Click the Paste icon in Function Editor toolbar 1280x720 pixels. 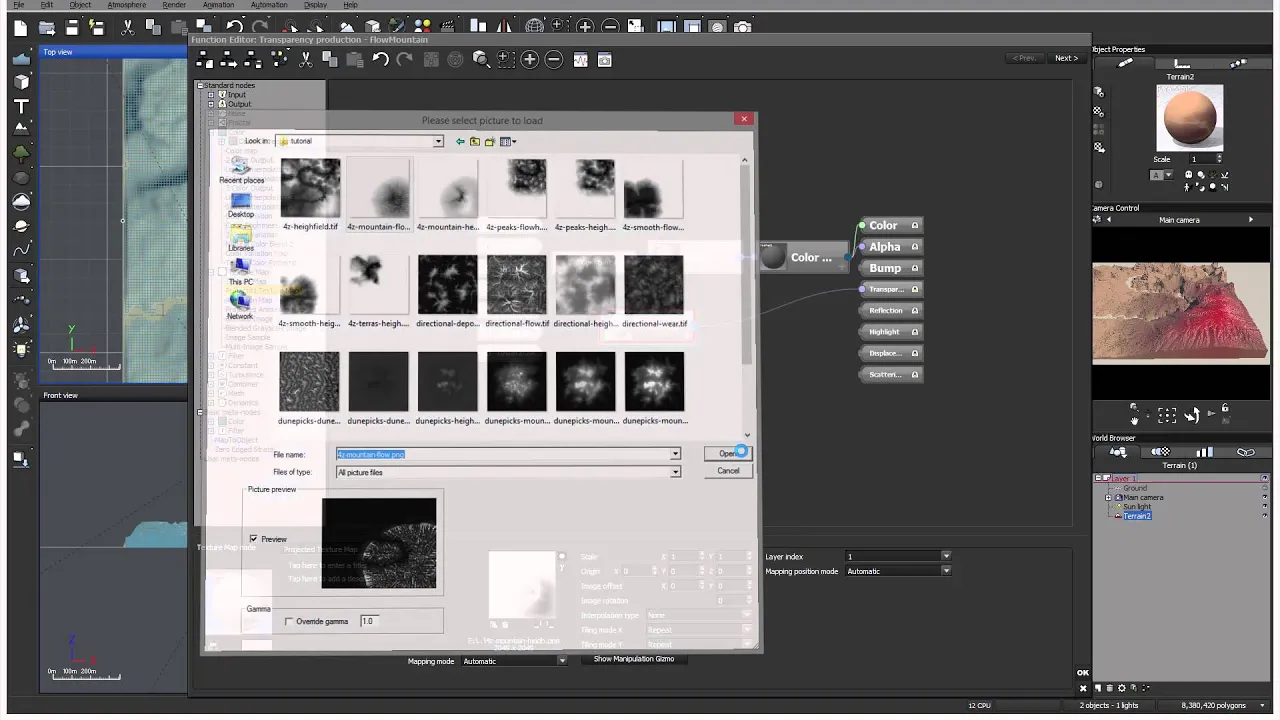(x=354, y=60)
